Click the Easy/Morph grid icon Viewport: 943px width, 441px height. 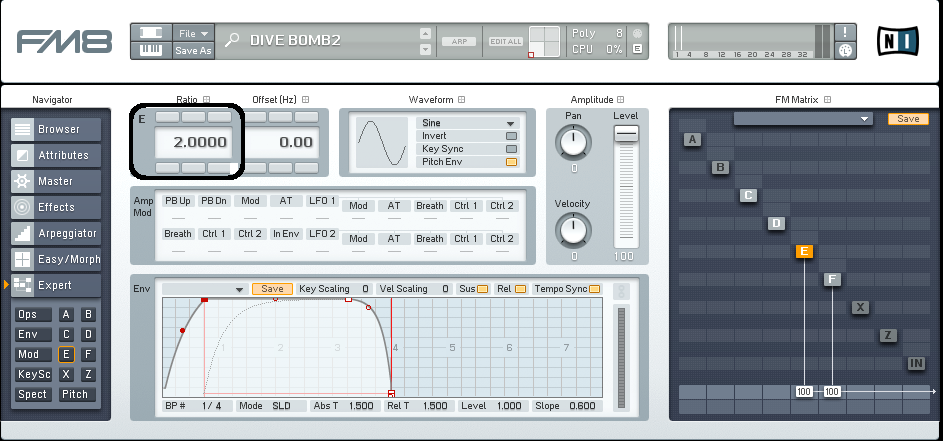(x=22, y=259)
